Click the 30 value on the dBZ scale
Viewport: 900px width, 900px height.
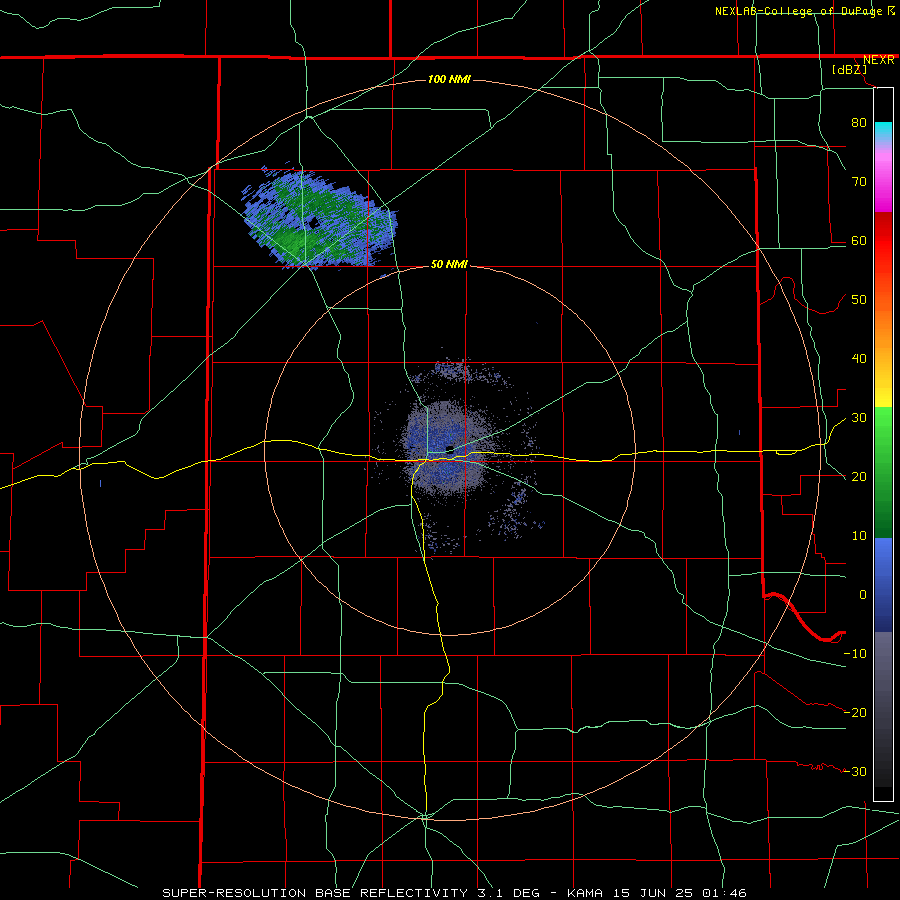click(x=859, y=418)
